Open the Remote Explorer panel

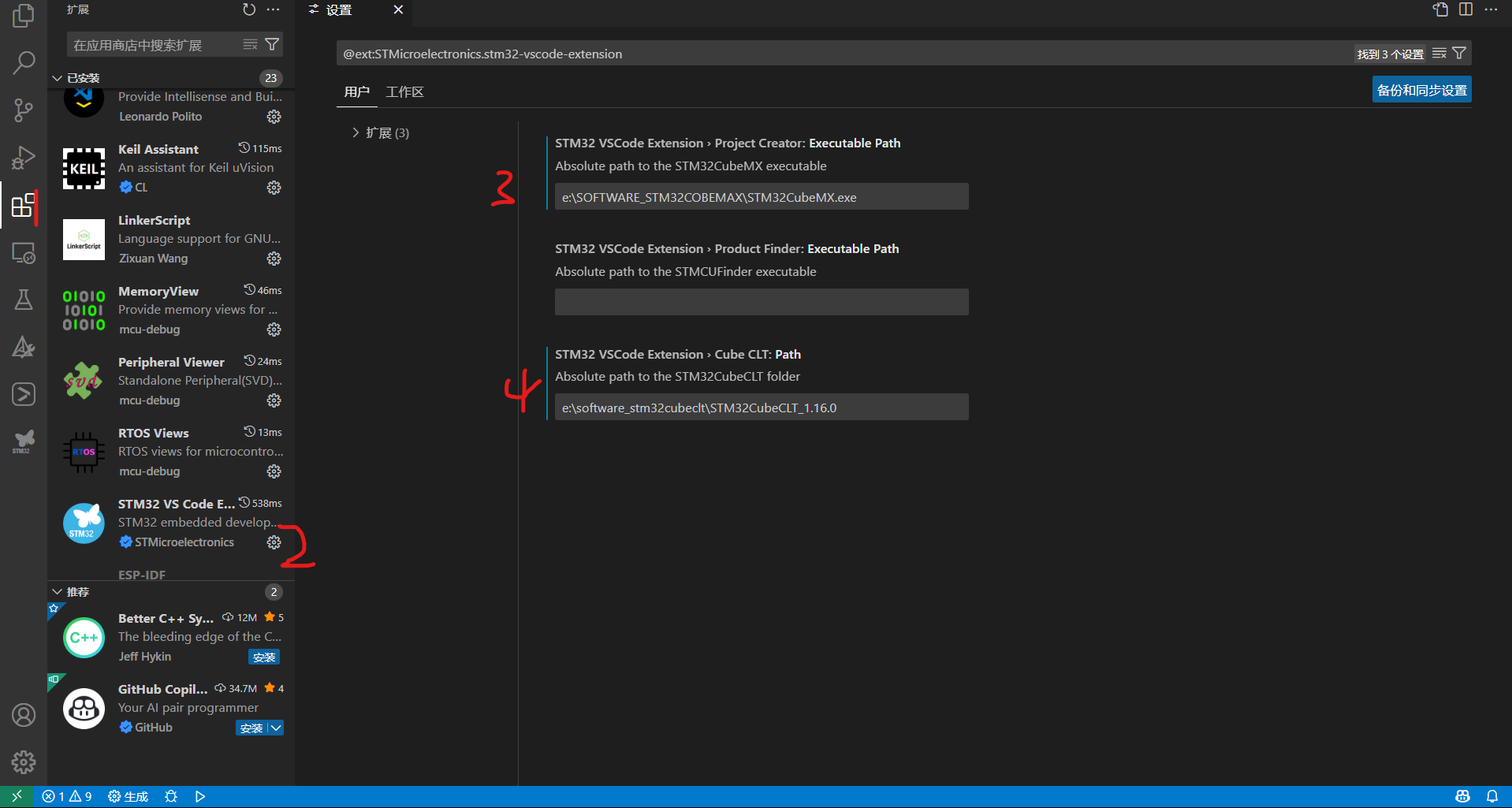[x=23, y=253]
